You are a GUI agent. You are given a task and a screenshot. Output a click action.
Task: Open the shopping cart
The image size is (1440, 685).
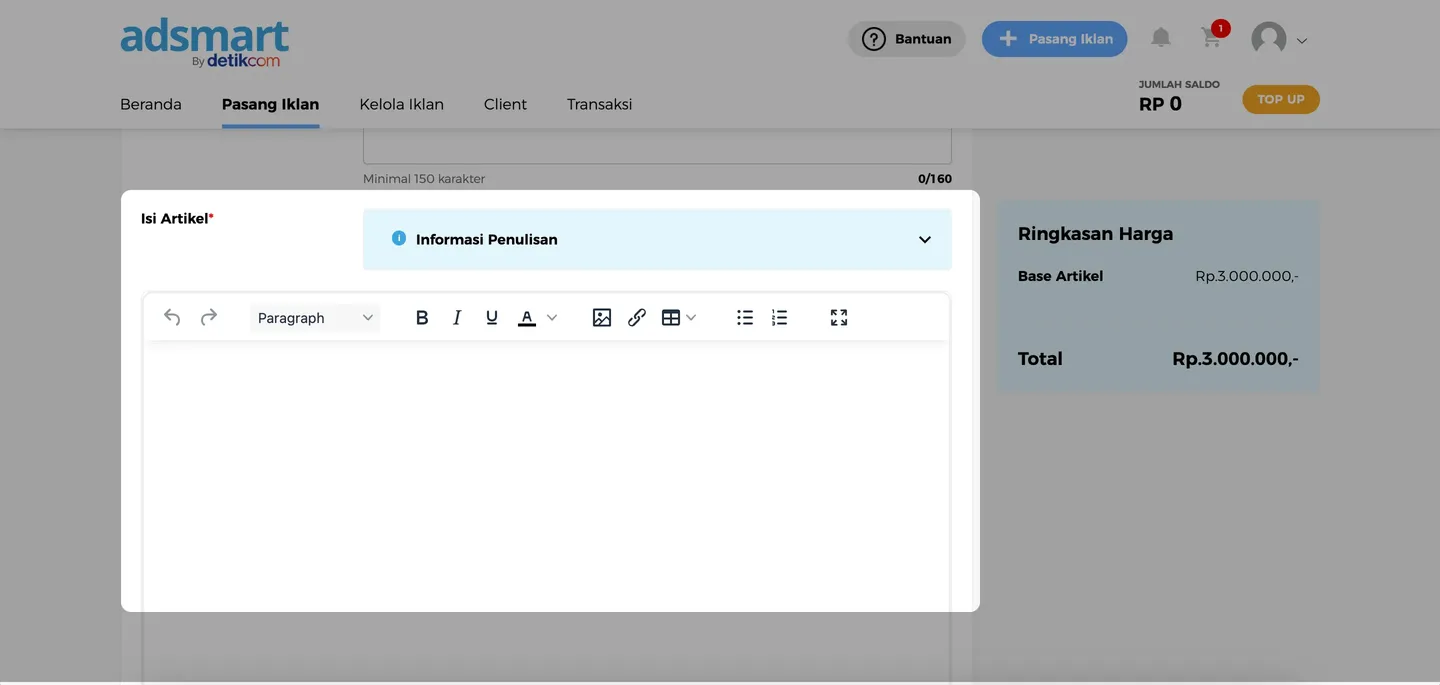(1211, 38)
